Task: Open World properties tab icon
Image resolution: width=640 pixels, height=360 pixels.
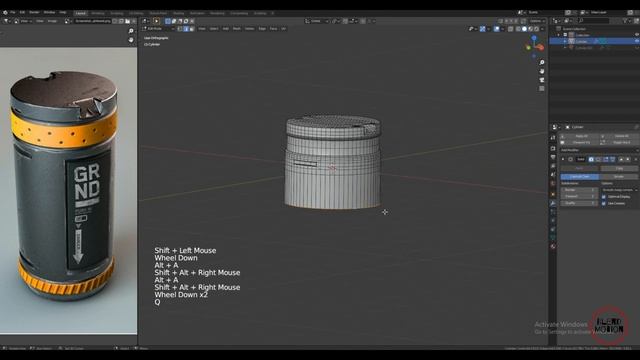Action: [553, 183]
